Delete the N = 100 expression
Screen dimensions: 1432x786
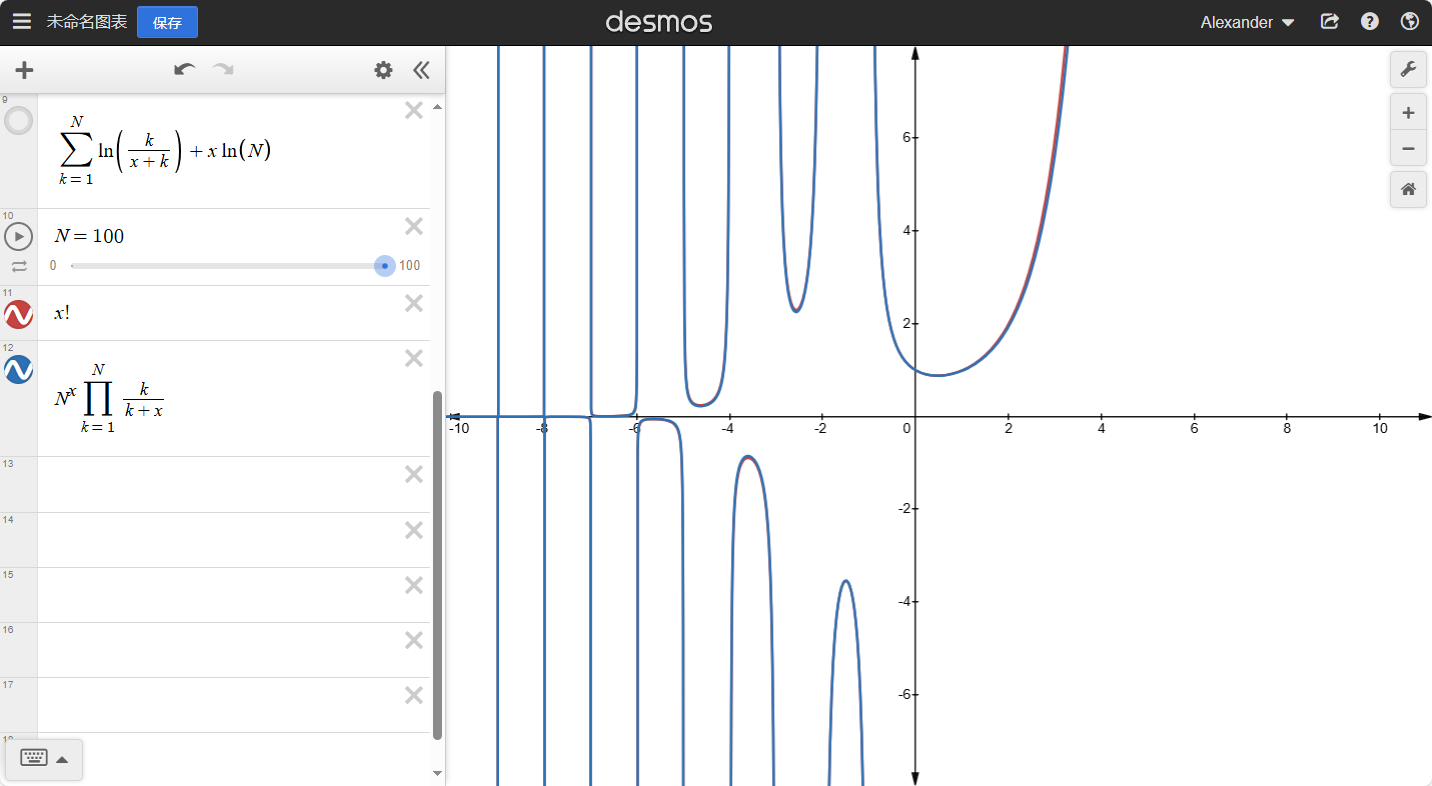[x=414, y=227]
